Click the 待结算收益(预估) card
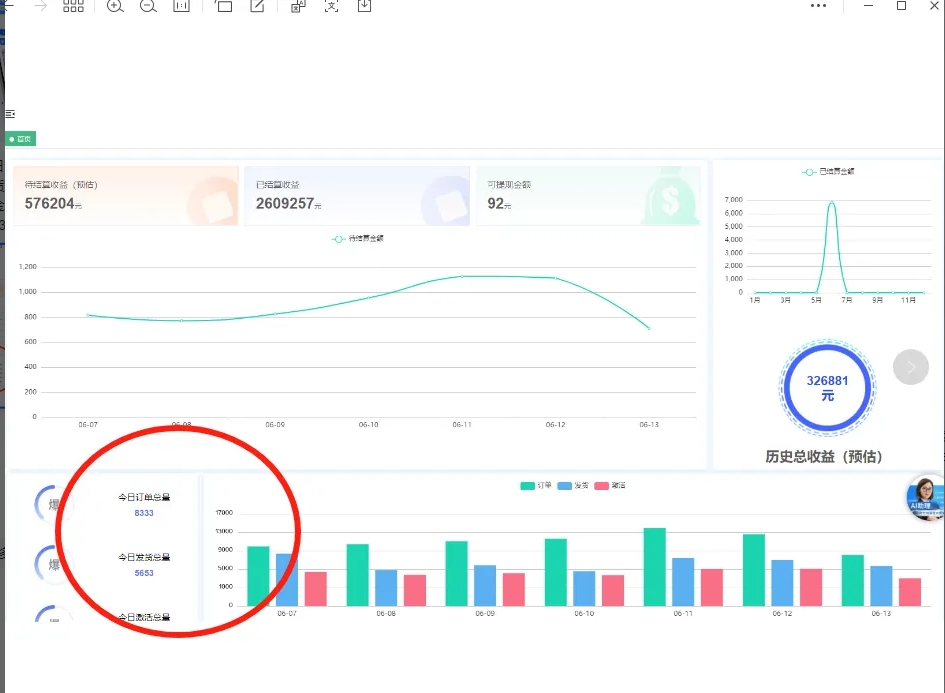This screenshot has width=945, height=693. pyautogui.click(x=126, y=196)
